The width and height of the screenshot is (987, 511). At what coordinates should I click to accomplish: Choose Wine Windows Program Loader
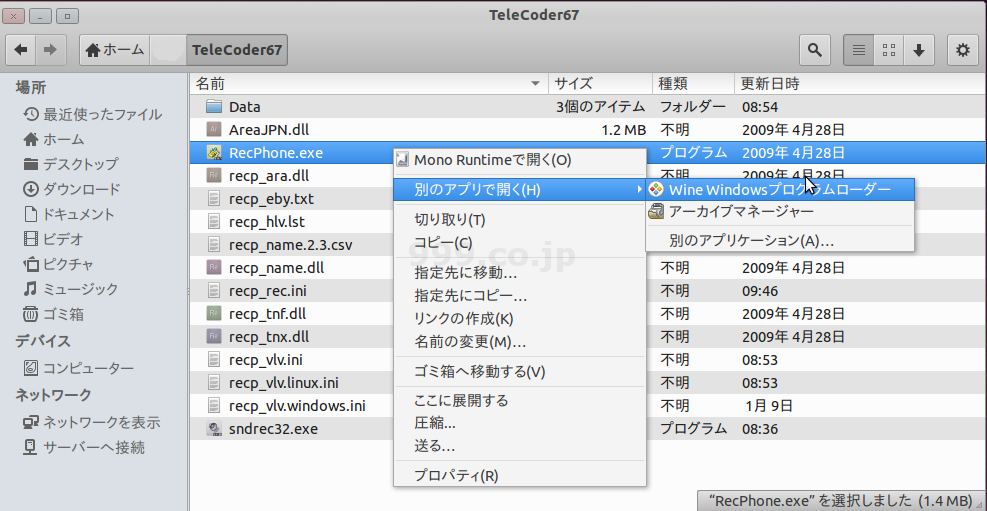click(780, 189)
